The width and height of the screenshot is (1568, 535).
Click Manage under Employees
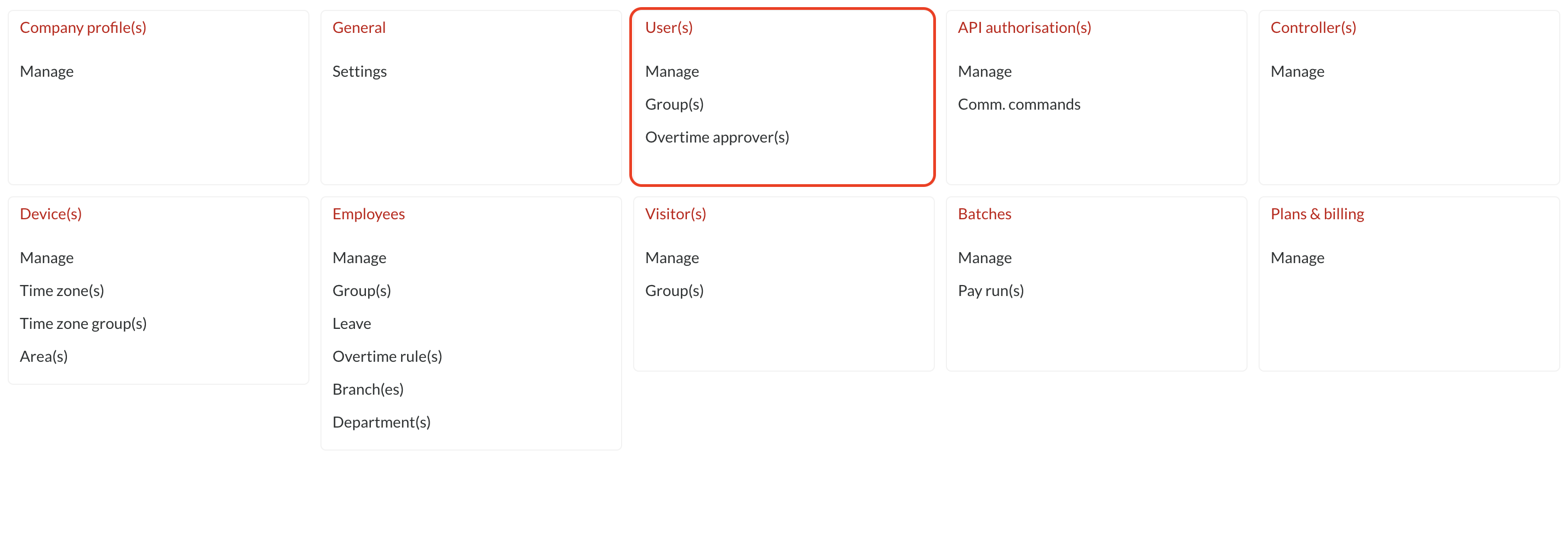click(359, 257)
